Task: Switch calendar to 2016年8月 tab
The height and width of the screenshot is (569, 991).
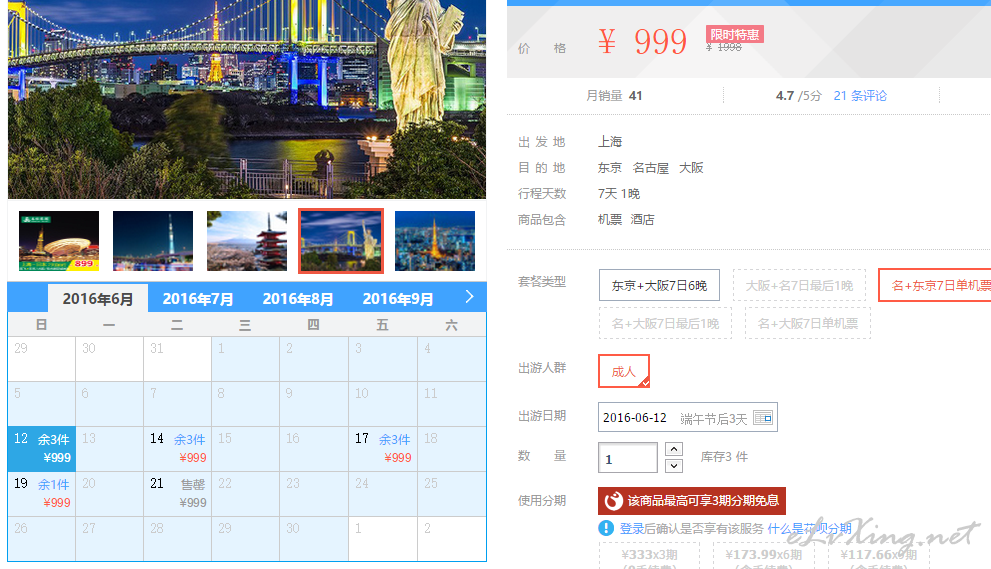Action: coord(298,298)
